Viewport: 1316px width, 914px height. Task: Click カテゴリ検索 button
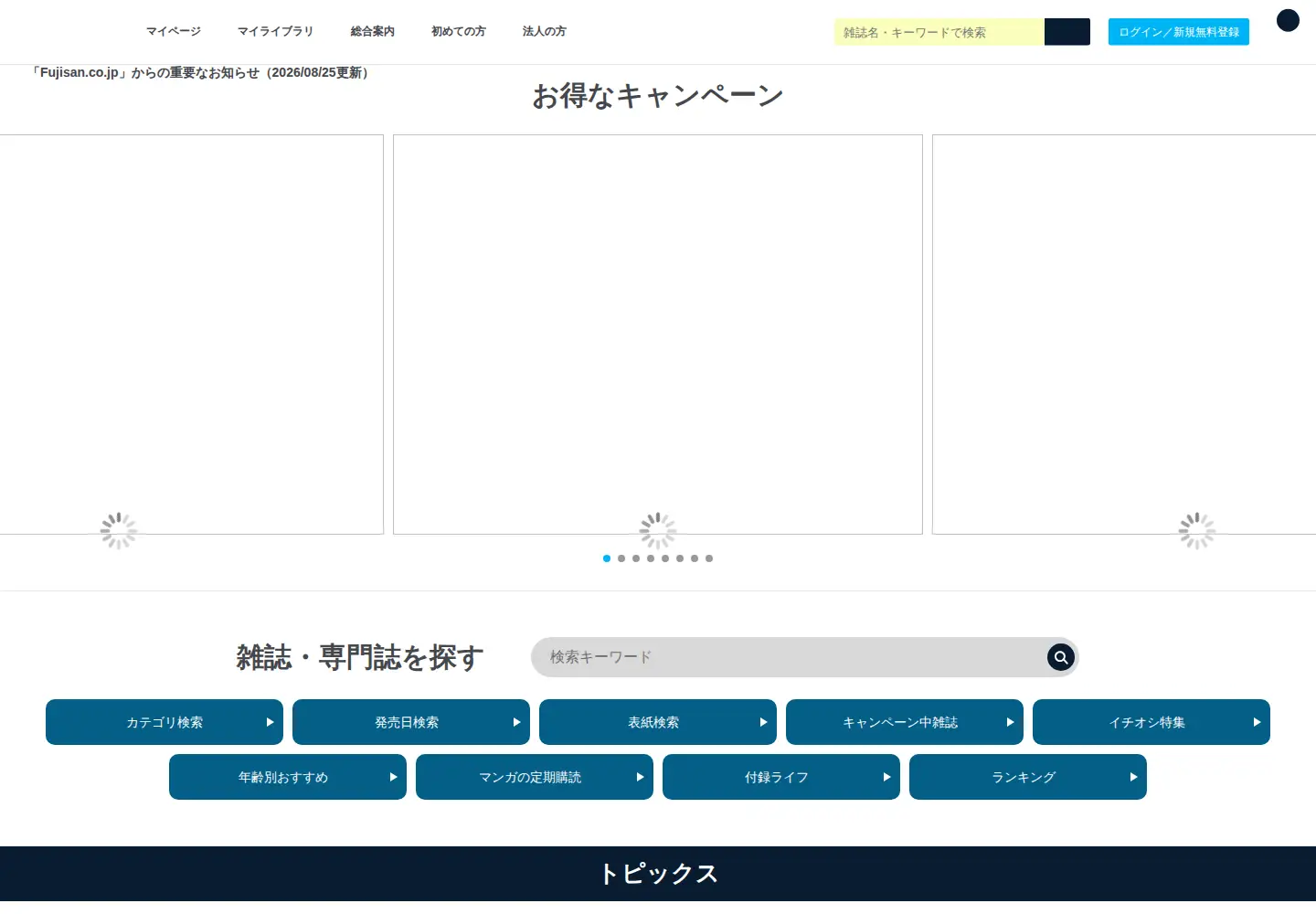[164, 722]
